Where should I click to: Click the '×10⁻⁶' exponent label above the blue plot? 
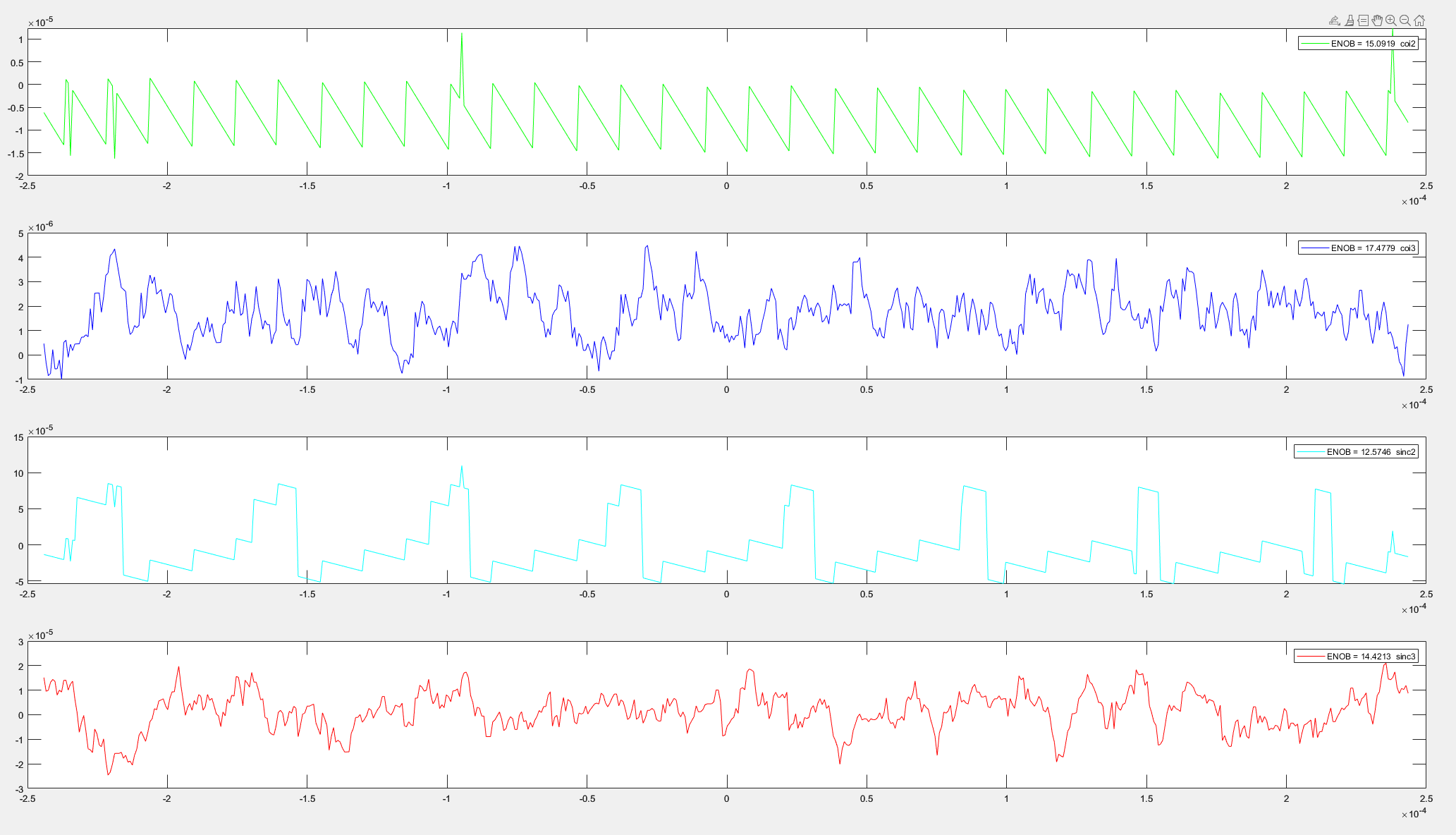(x=41, y=226)
